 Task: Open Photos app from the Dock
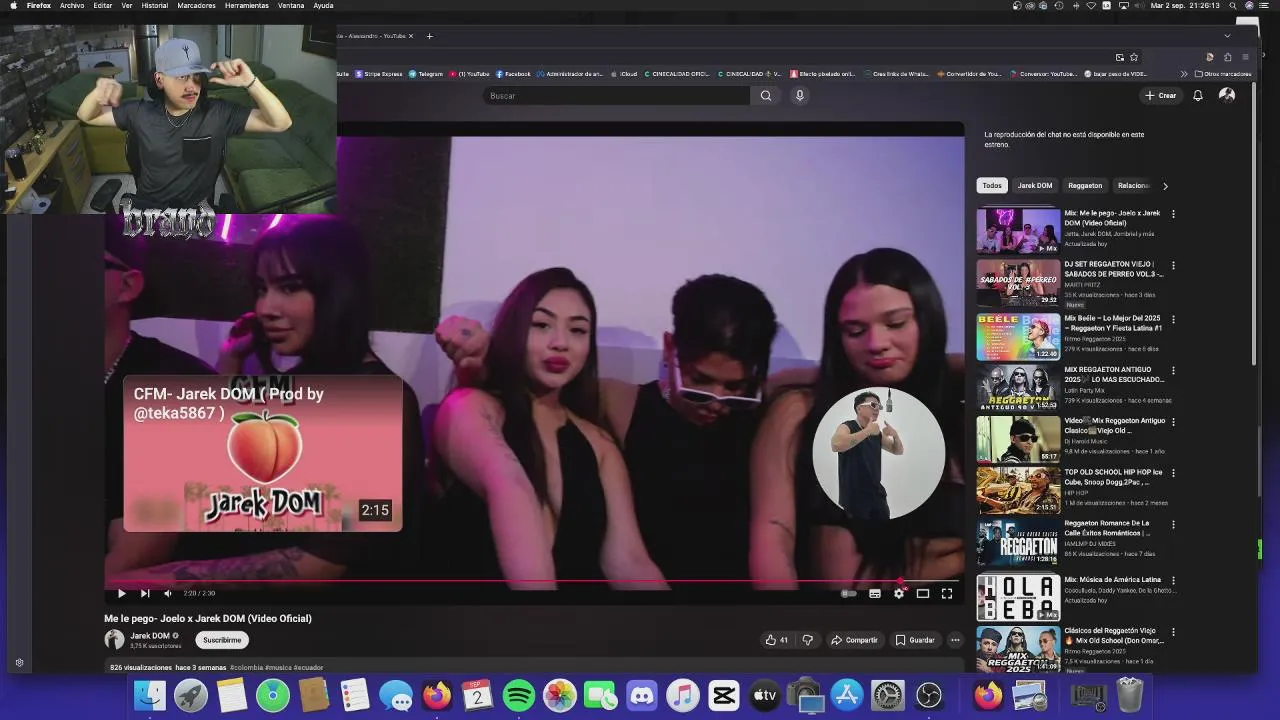[x=560, y=695]
